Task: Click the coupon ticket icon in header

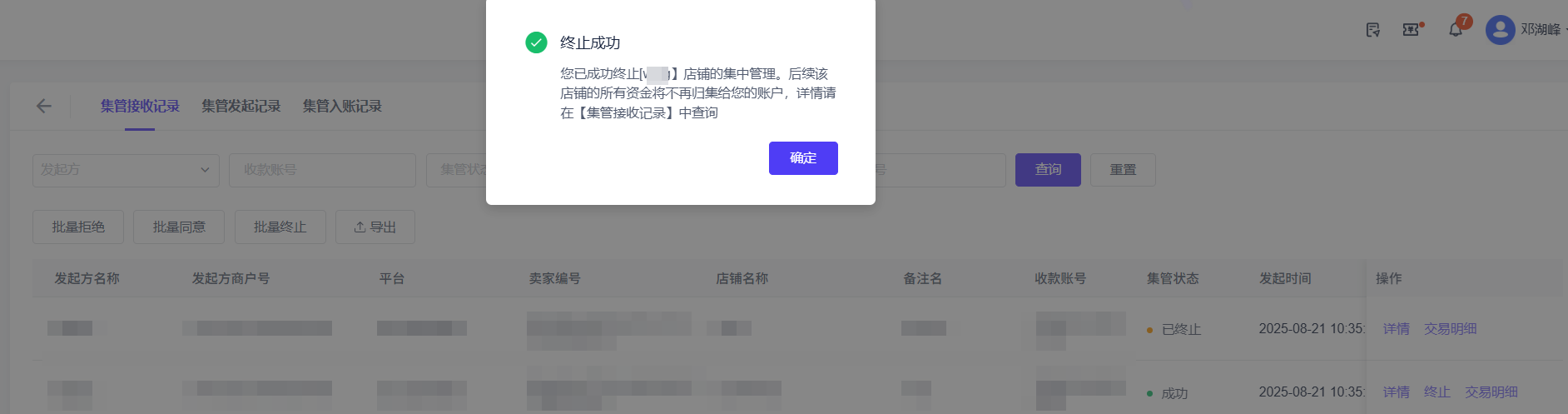Action: [x=1411, y=29]
